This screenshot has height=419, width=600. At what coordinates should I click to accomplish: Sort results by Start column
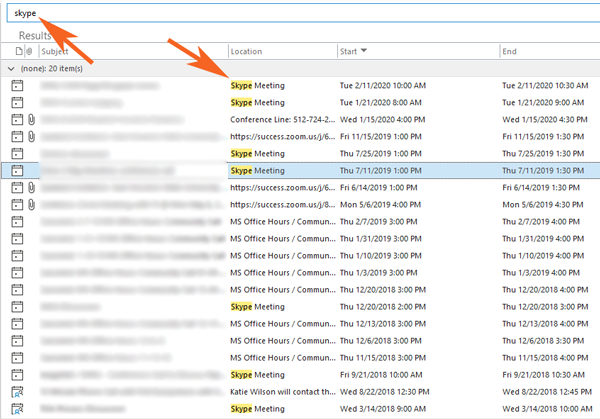click(353, 51)
